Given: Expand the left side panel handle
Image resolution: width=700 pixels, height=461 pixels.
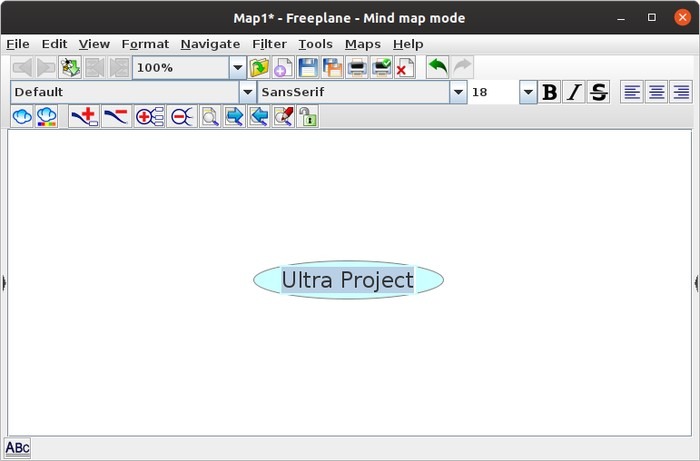Looking at the screenshot, I should tap(4, 283).
